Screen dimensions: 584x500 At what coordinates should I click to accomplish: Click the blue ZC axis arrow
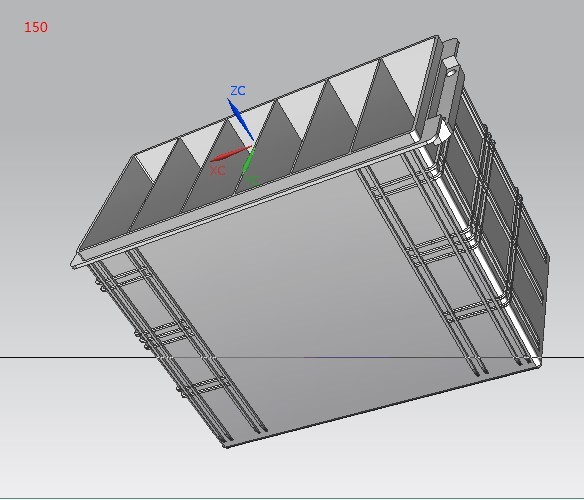point(241,119)
